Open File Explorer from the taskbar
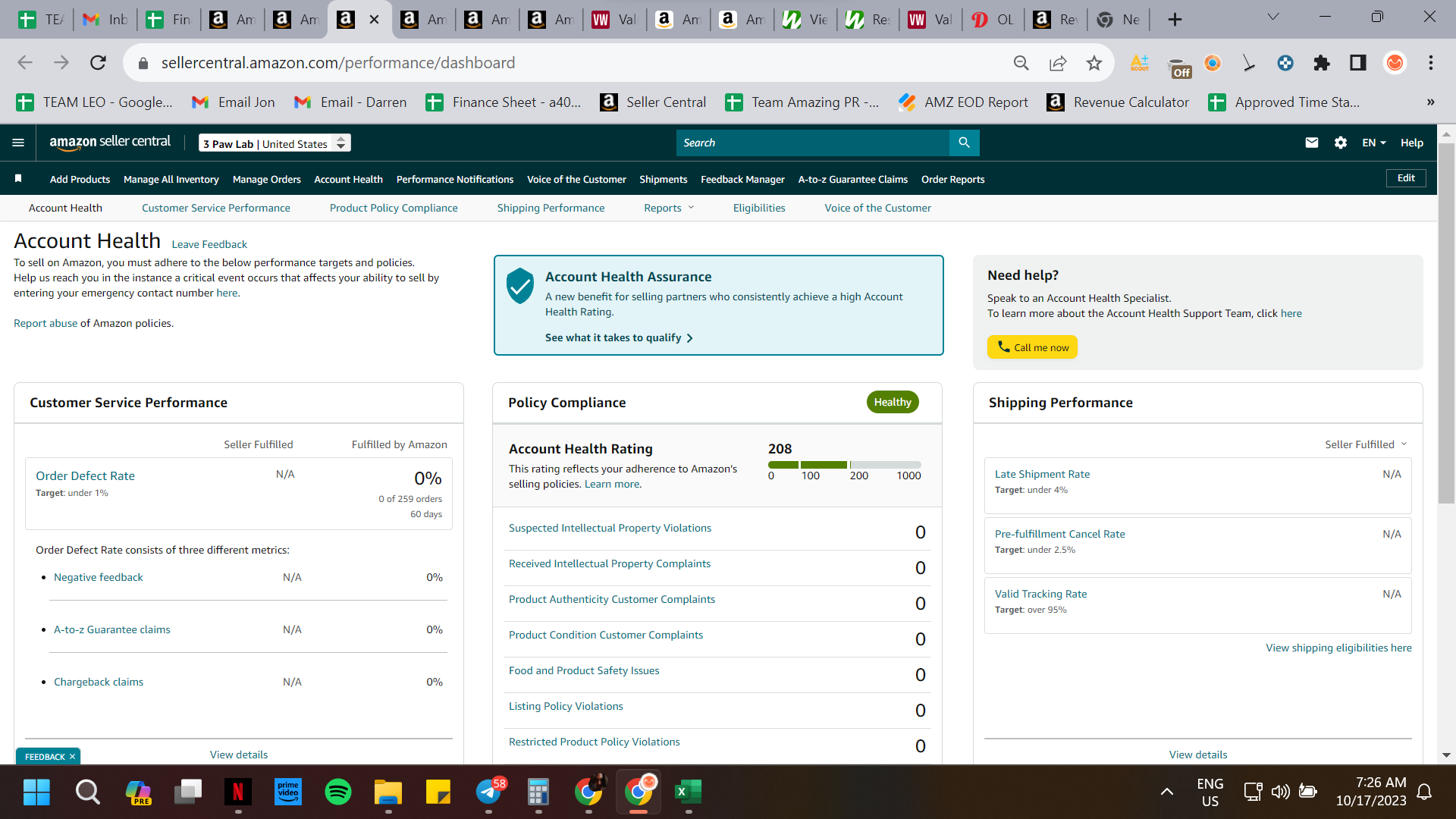The image size is (1456, 819). 388,792
